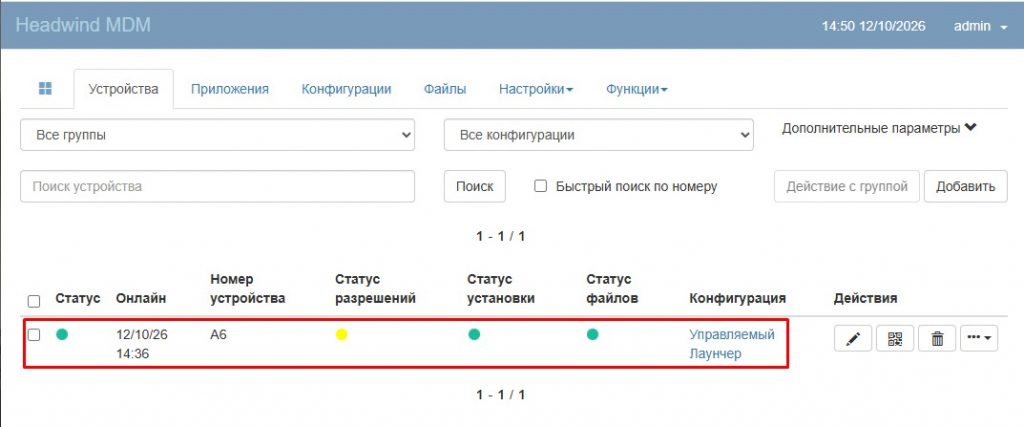Click the Действие с группой button
This screenshot has width=1024, height=427.
point(847,186)
